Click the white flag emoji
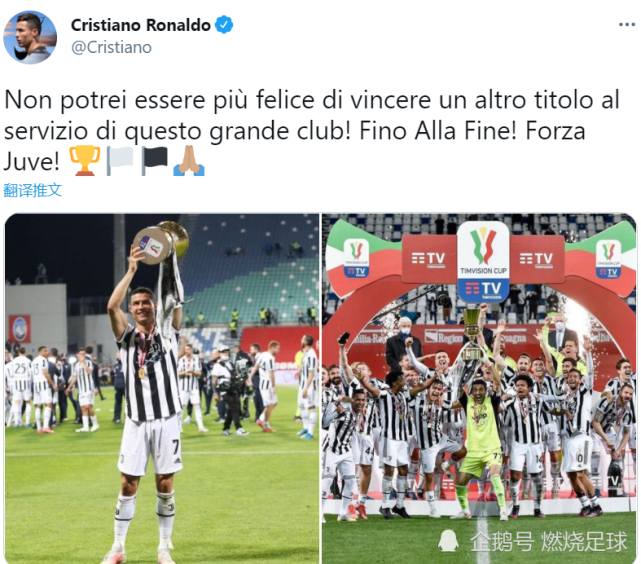 click(x=120, y=161)
